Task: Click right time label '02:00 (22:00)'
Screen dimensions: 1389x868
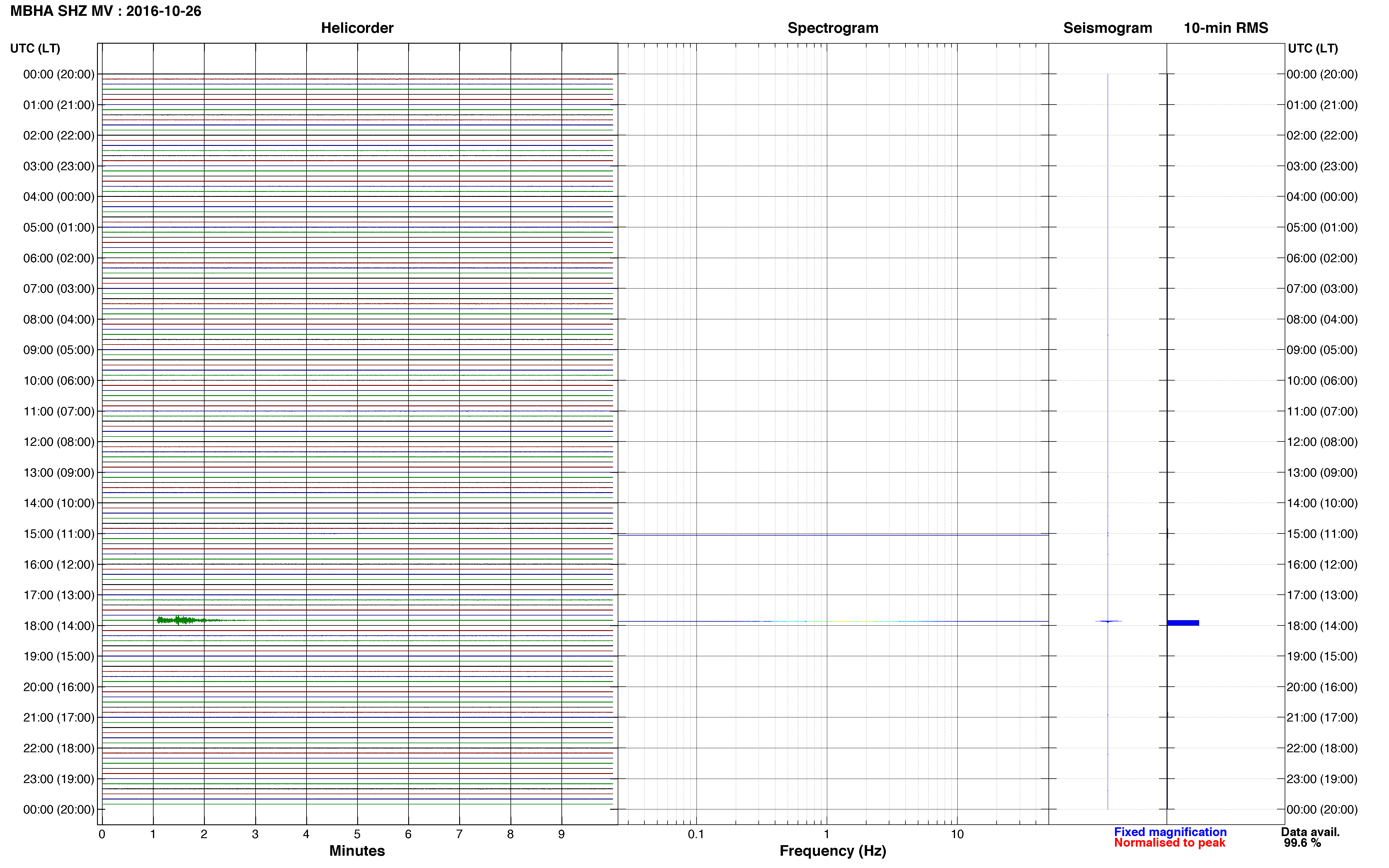Action: [x=1322, y=135]
